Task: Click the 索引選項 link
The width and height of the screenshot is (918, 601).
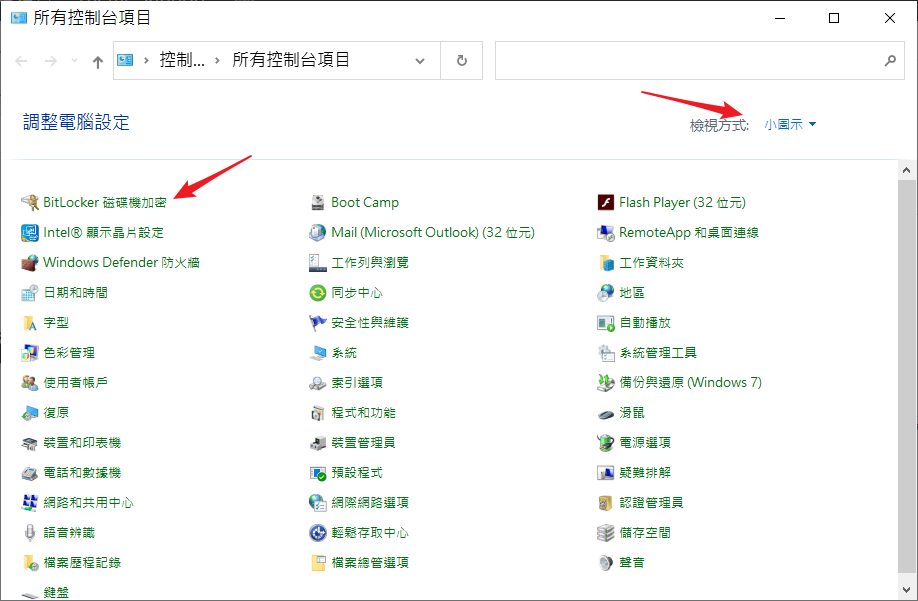Action: (x=357, y=383)
